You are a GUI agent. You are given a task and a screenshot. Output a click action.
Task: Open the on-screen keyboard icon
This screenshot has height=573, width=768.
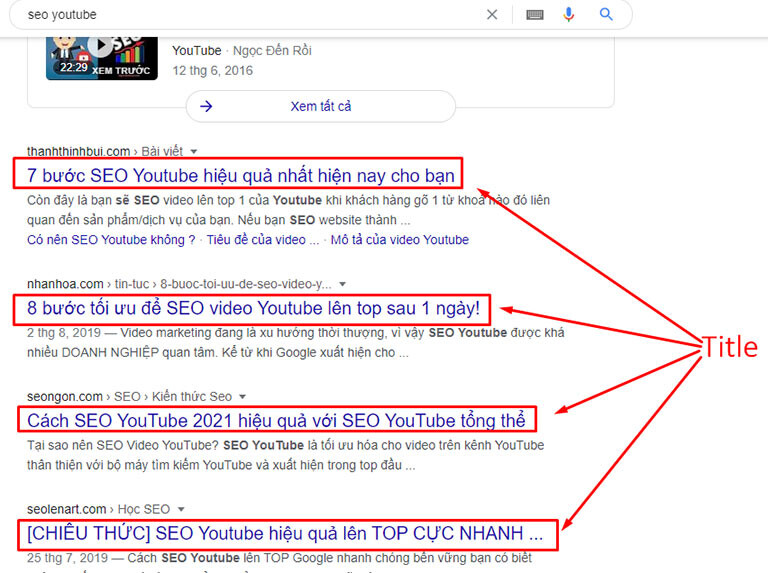(534, 15)
